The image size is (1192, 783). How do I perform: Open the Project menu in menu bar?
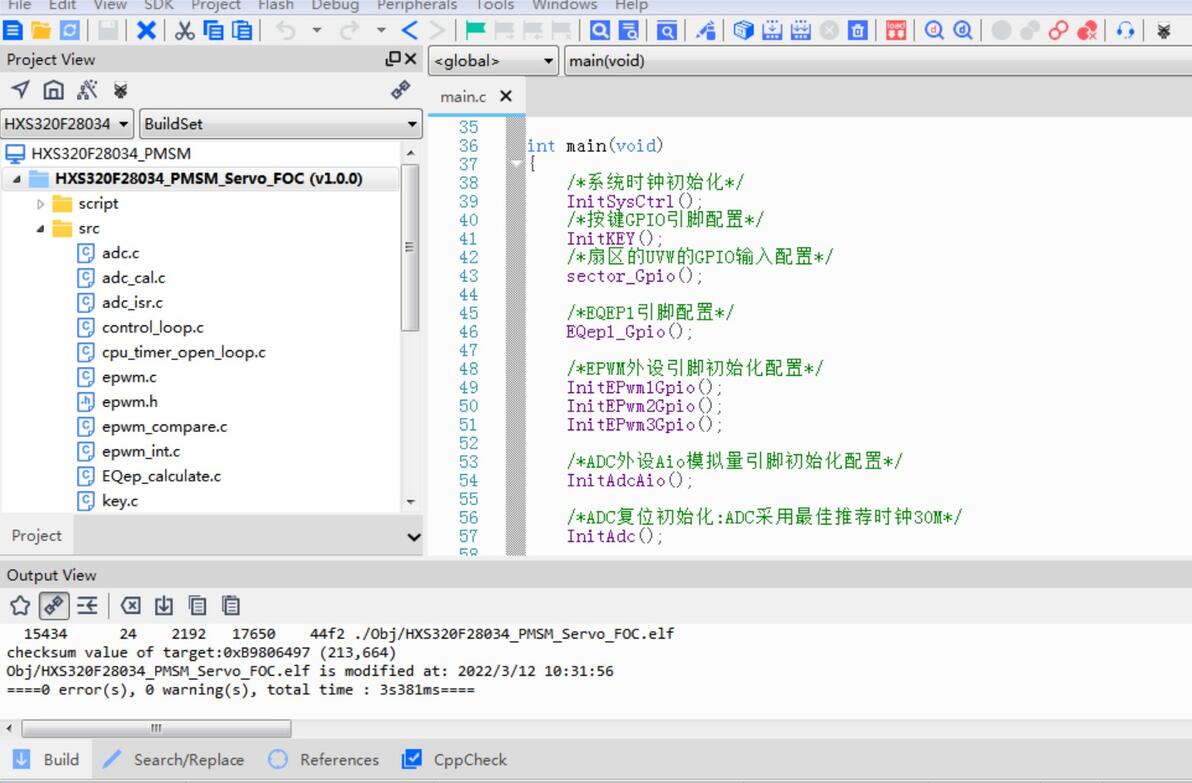tap(216, 5)
